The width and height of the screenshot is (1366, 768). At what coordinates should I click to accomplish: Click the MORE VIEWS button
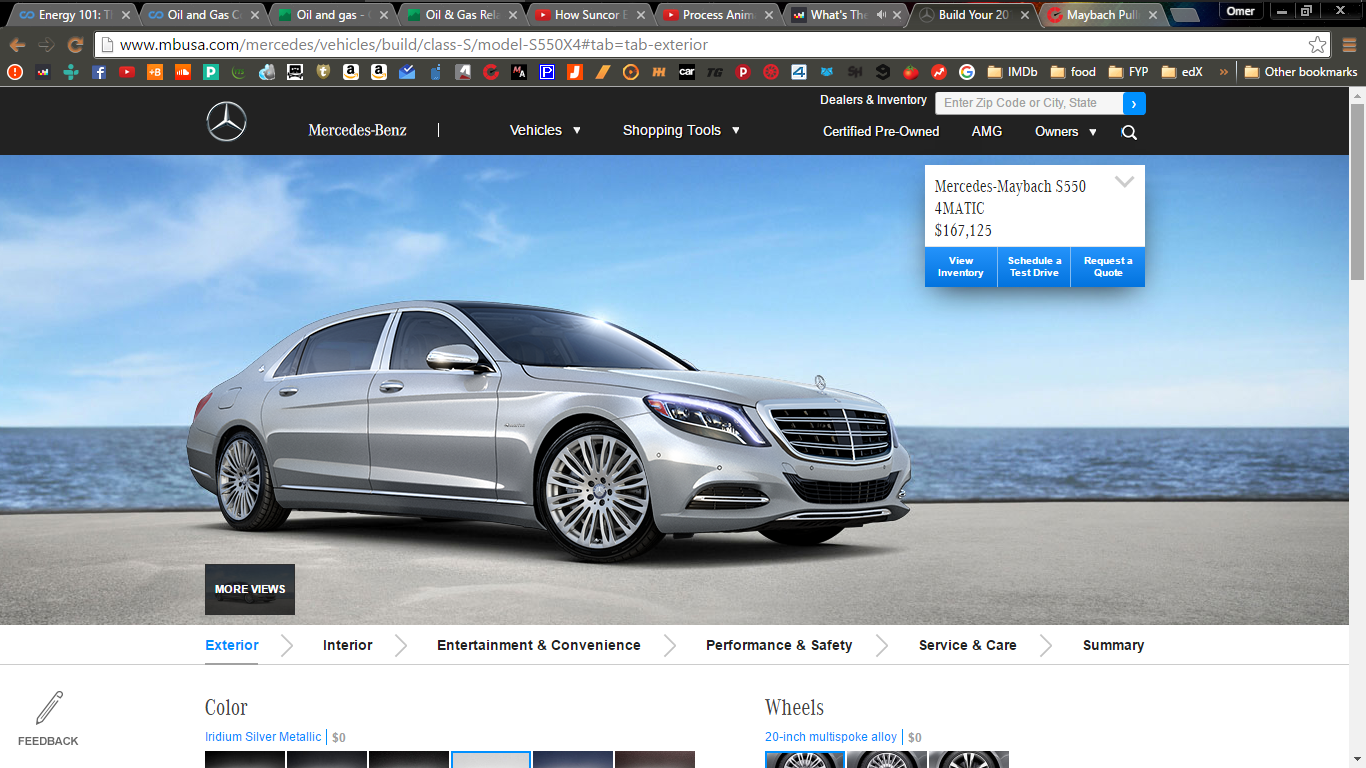click(250, 589)
